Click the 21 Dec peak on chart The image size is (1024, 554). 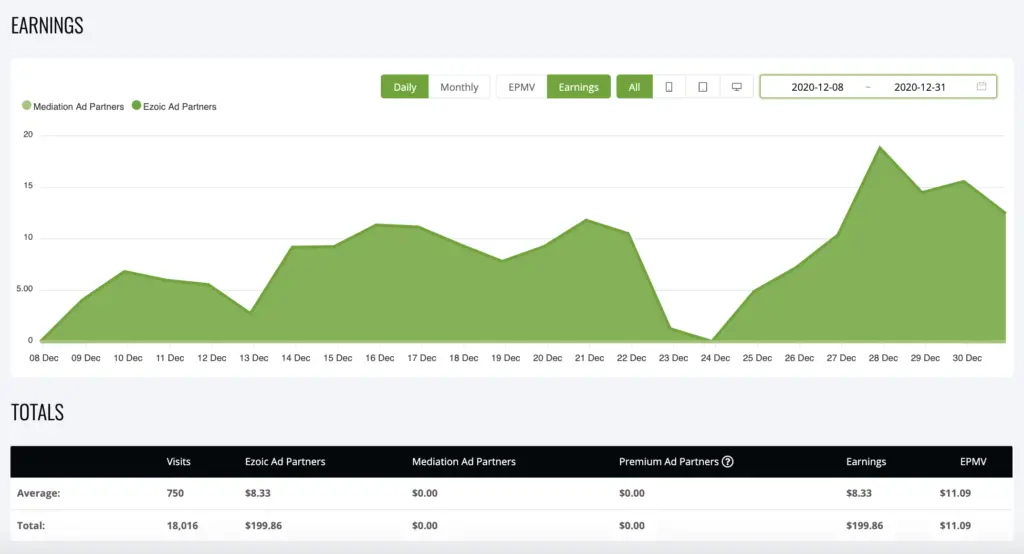pyautogui.click(x=587, y=220)
